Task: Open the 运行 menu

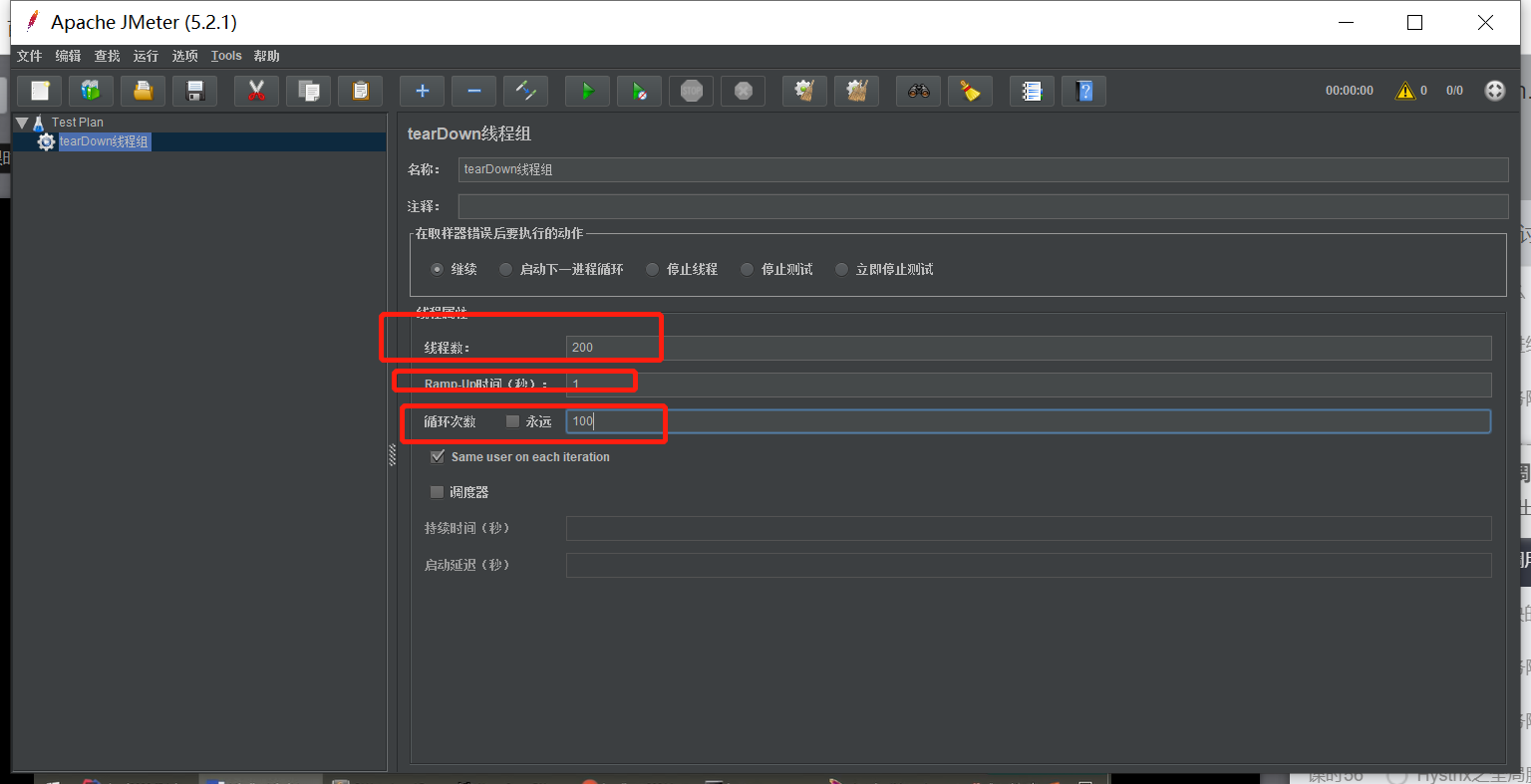Action: [146, 56]
